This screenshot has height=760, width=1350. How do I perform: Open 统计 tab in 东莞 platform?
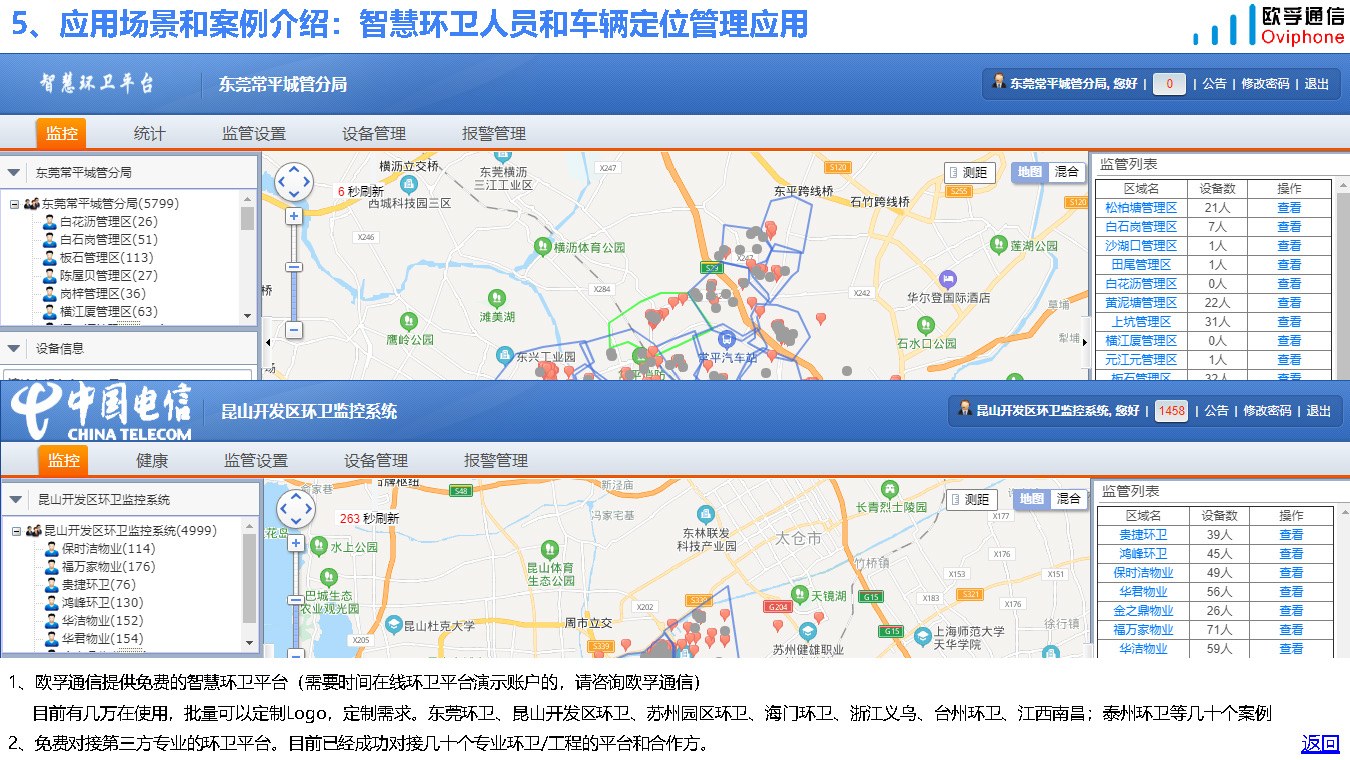point(150,133)
